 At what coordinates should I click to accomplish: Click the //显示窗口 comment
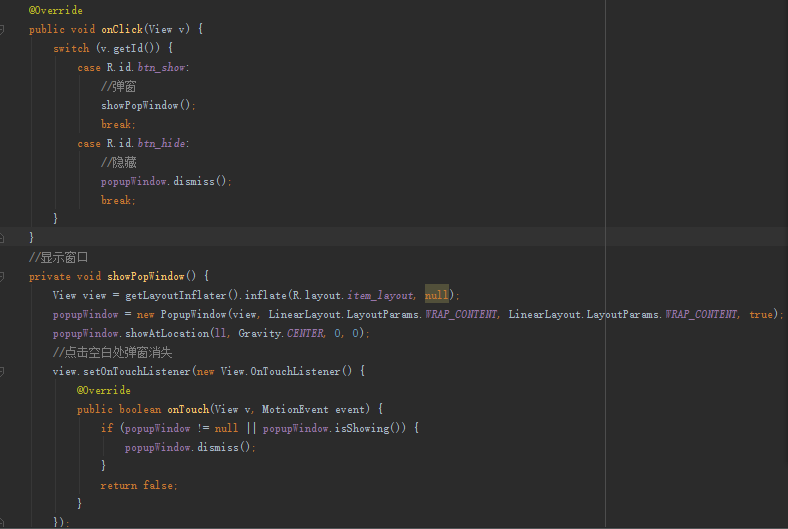point(58,258)
